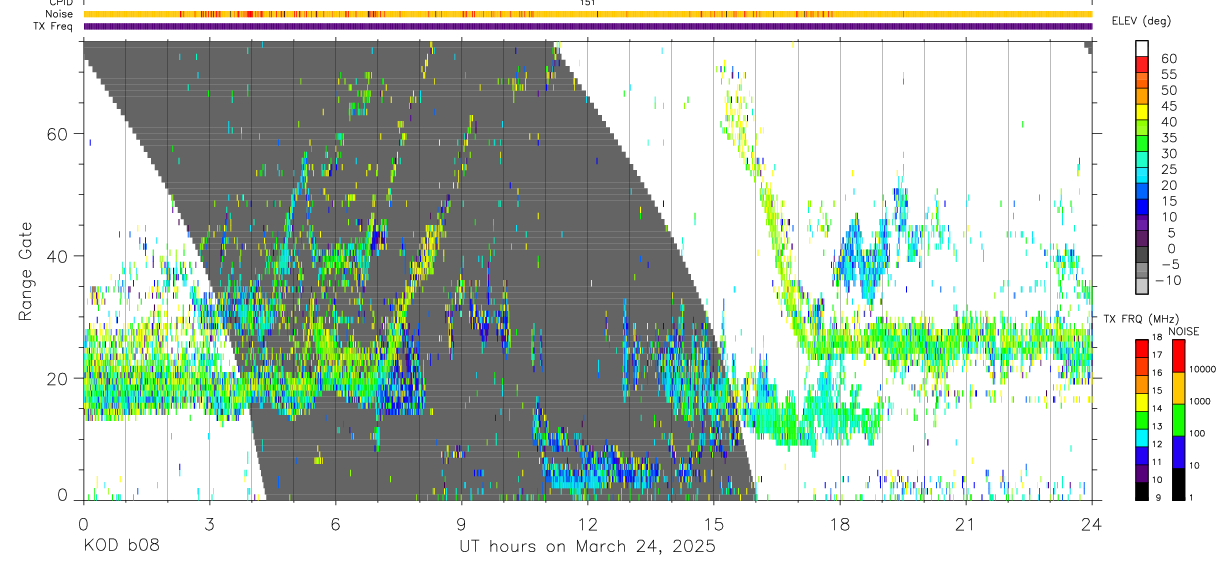Click the orange Noise strip above the plot
1228x567 pixels.
point(587,14)
